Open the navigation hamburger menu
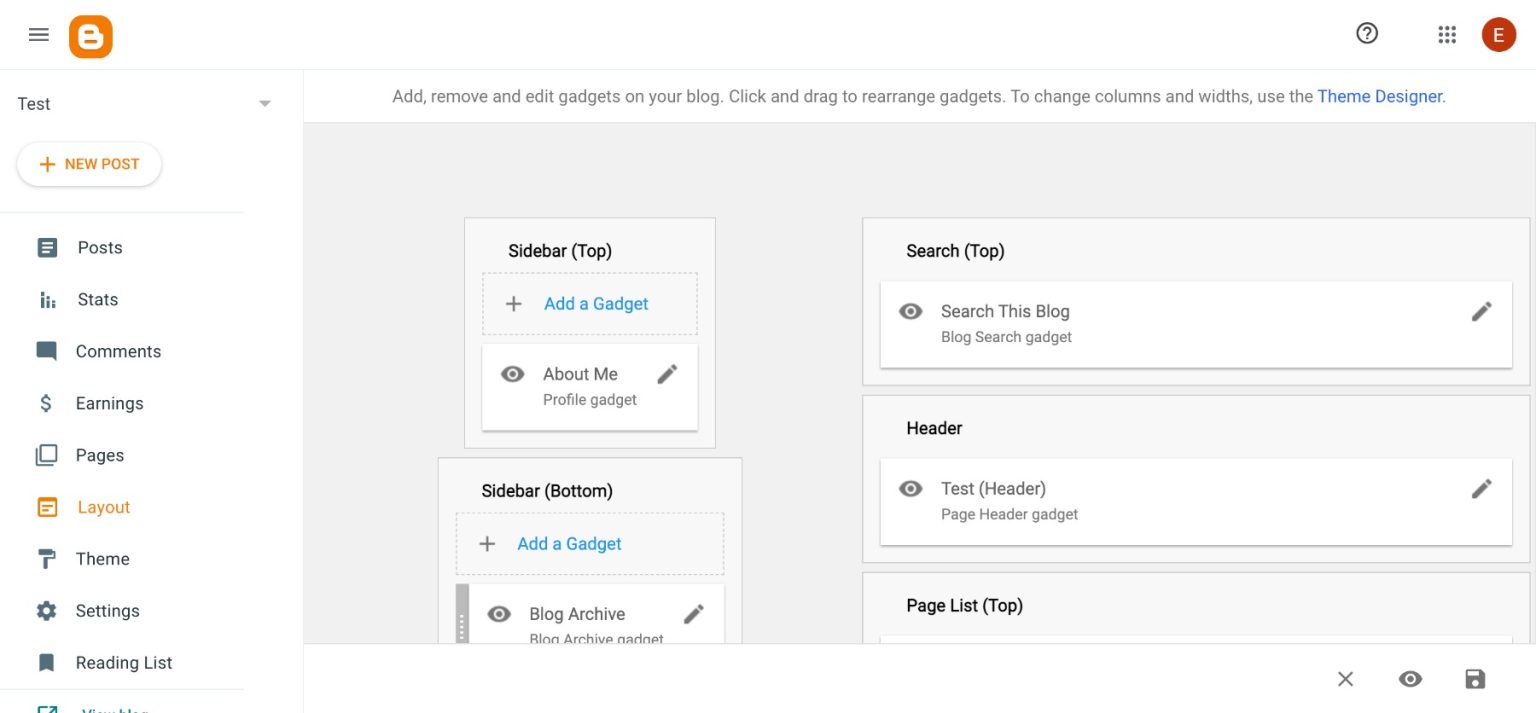Image resolution: width=1536 pixels, height=713 pixels. tap(38, 33)
